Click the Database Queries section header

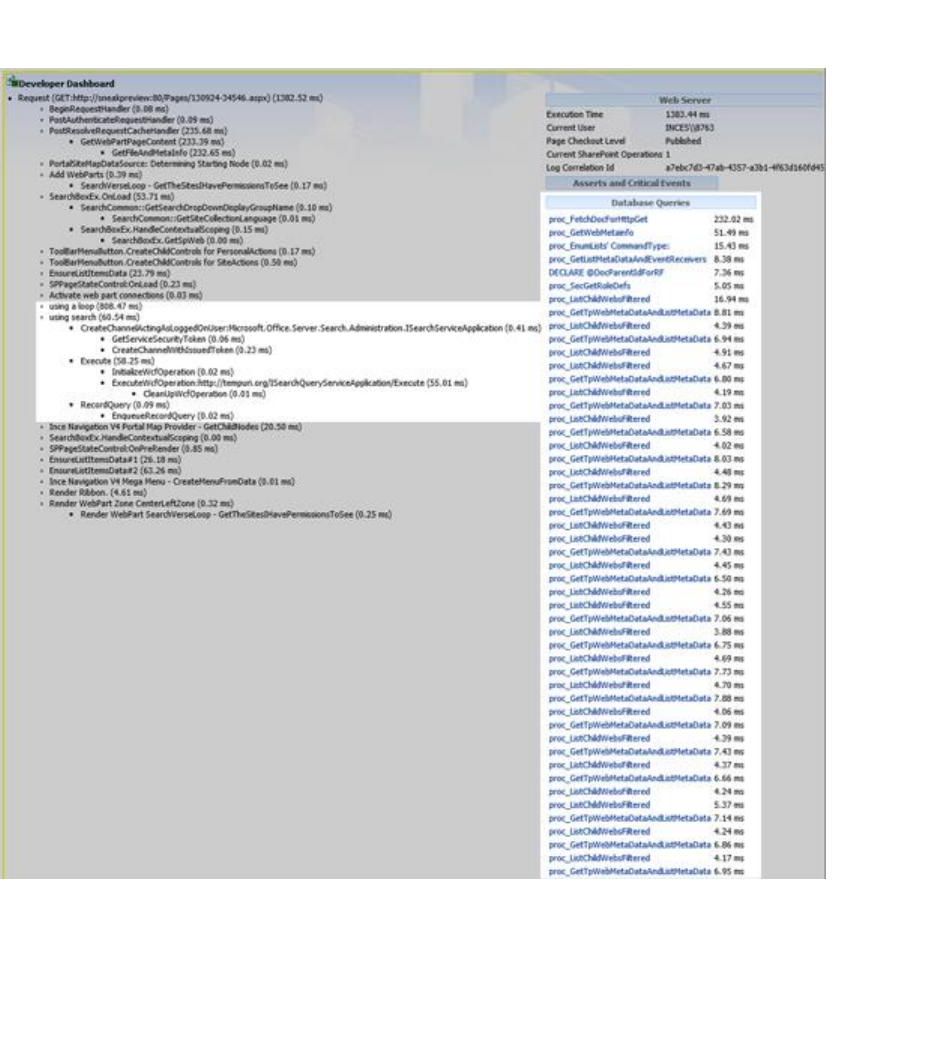tap(650, 202)
